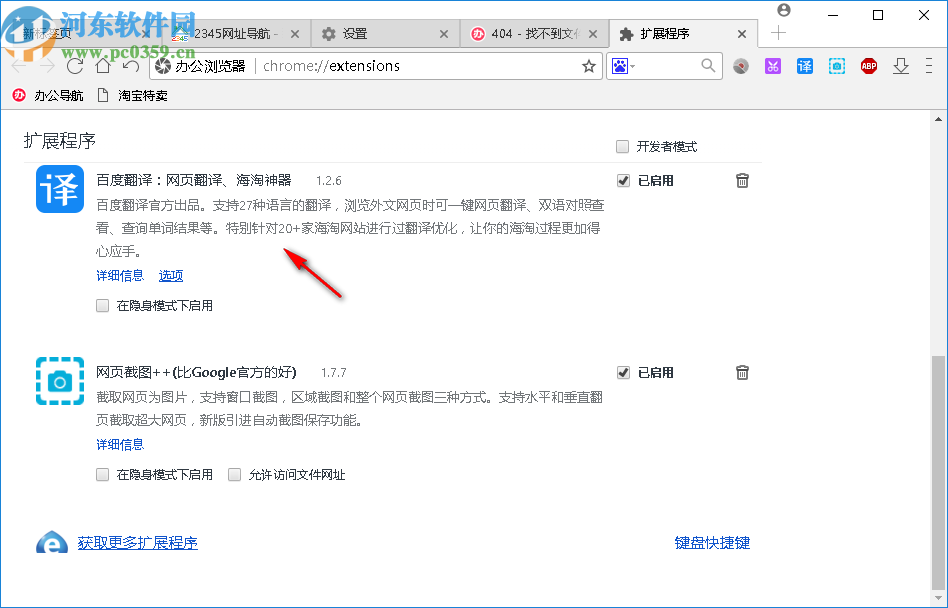948x608 pixels.
Task: Click the home icon in the toolbar
Action: [103, 66]
